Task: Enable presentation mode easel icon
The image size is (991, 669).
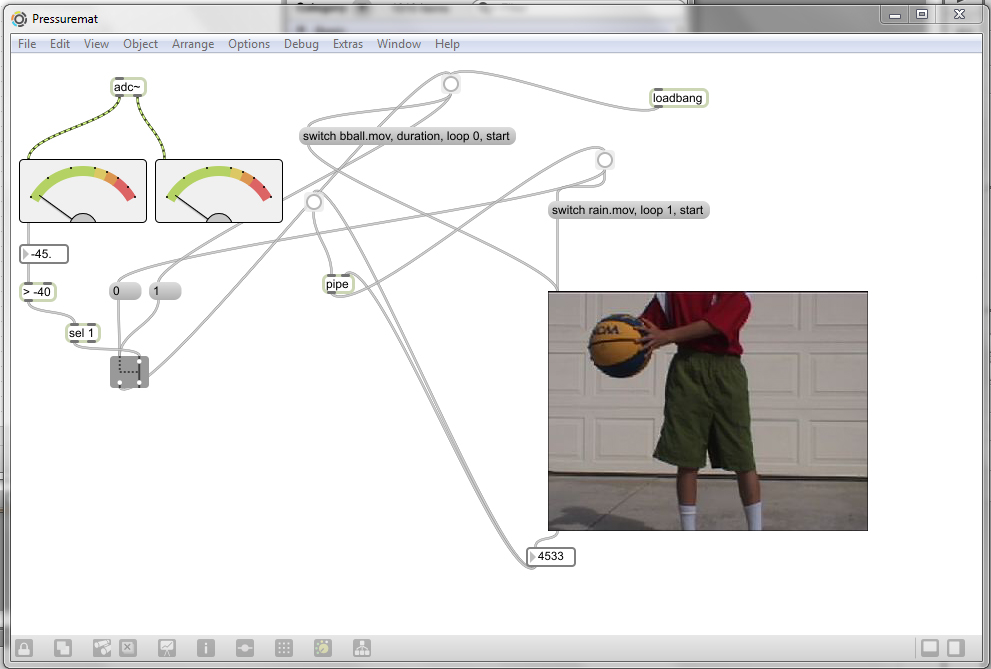Action: 167,648
